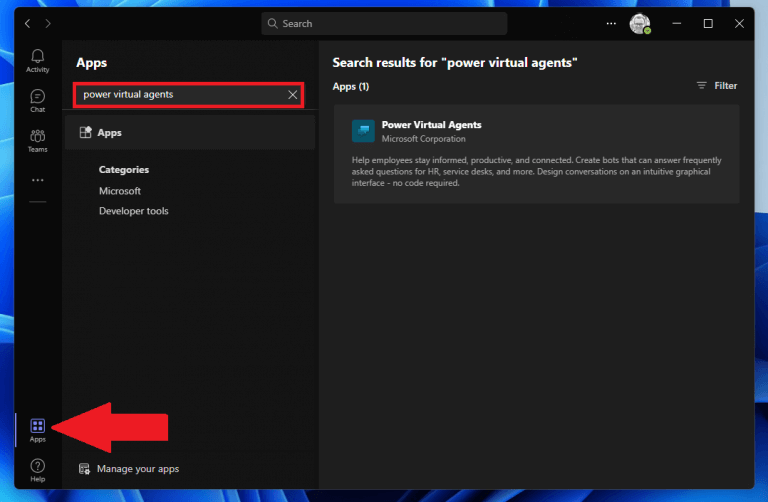Open Manage your apps
This screenshot has height=502, width=768.
pyautogui.click(x=129, y=469)
